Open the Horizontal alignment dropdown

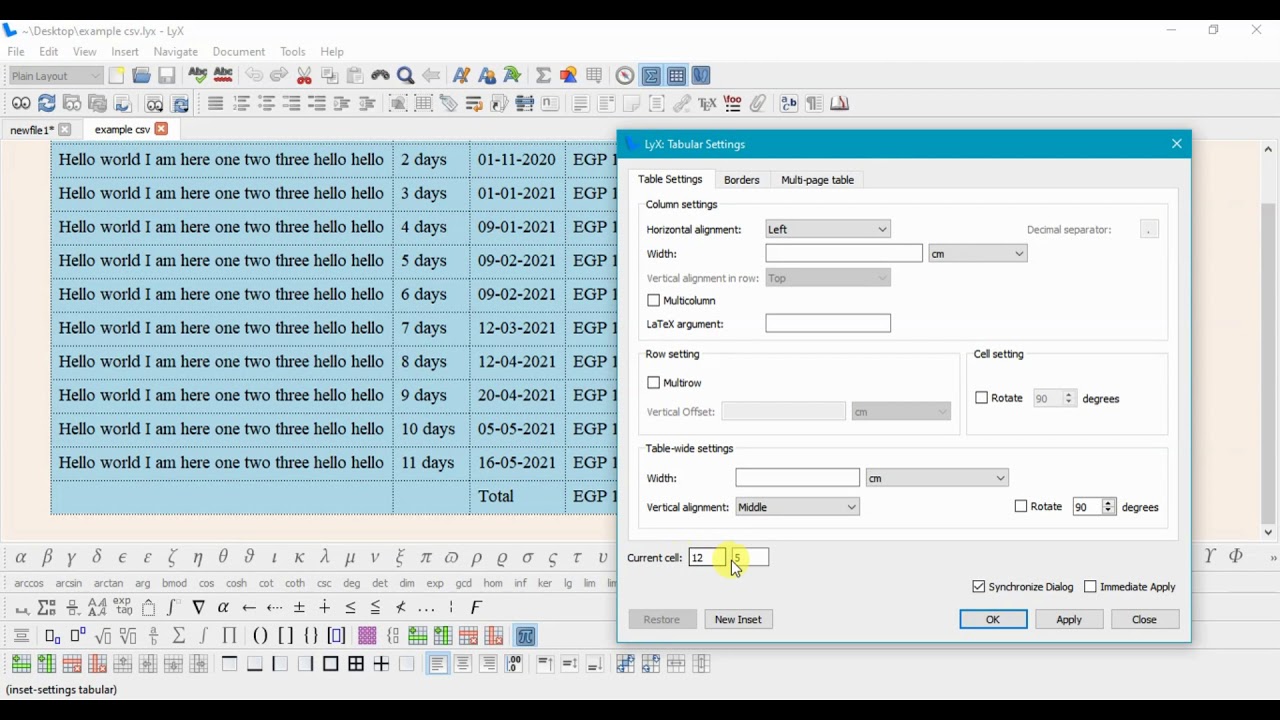(x=828, y=230)
